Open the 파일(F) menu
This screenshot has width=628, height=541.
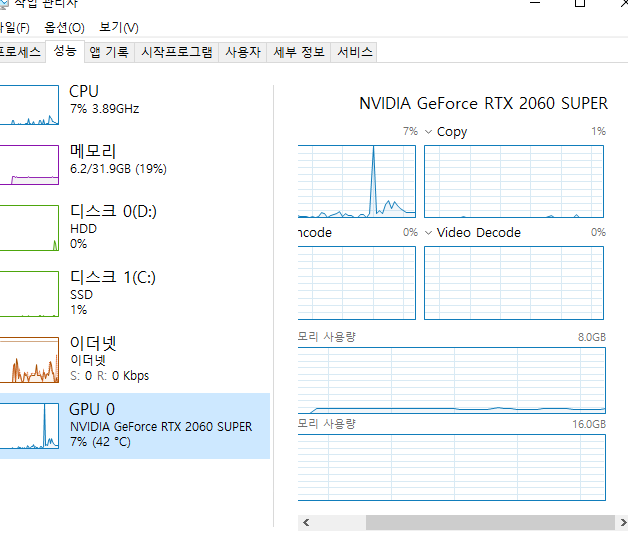coord(14,28)
